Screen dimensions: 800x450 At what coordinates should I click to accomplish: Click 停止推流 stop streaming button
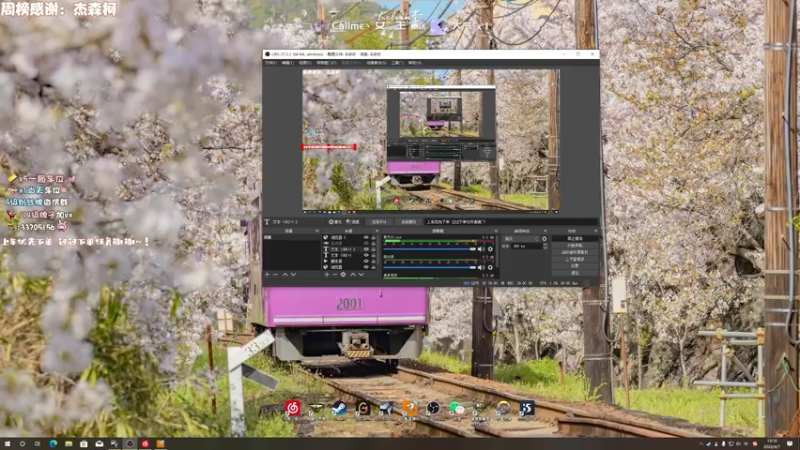pyautogui.click(x=574, y=238)
